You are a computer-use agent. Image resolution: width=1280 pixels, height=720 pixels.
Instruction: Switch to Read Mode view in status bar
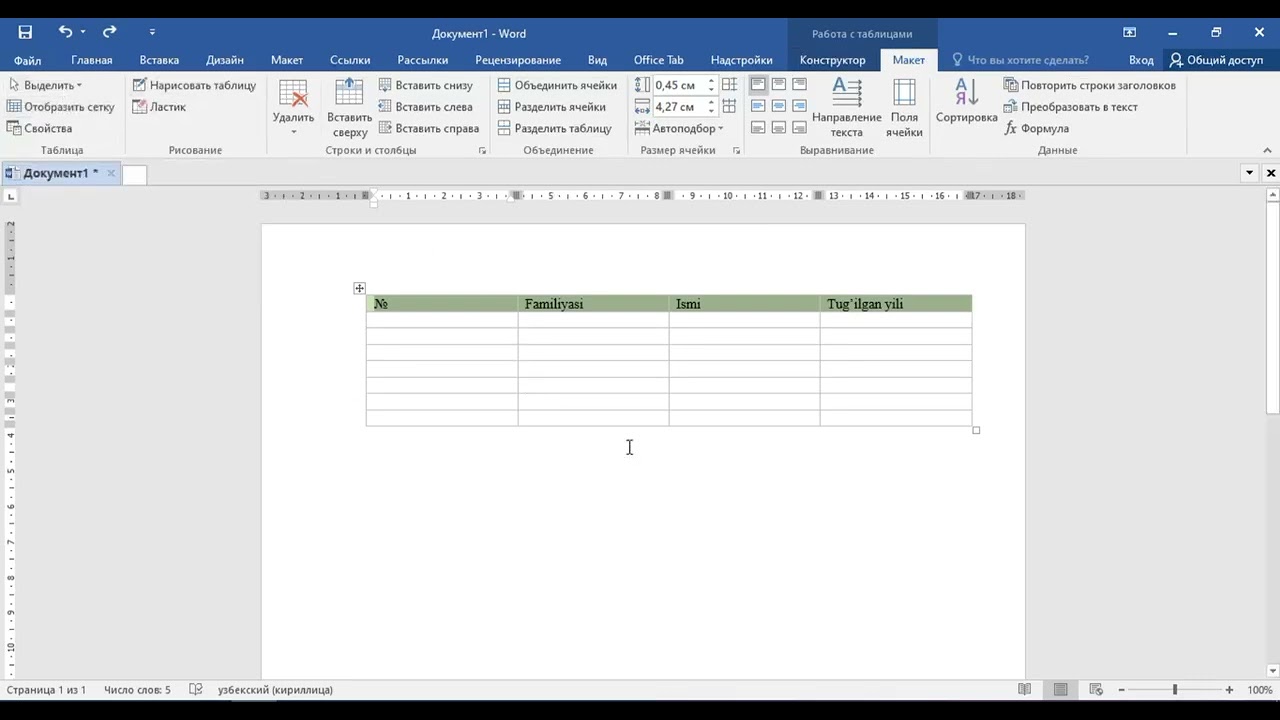tap(1025, 690)
